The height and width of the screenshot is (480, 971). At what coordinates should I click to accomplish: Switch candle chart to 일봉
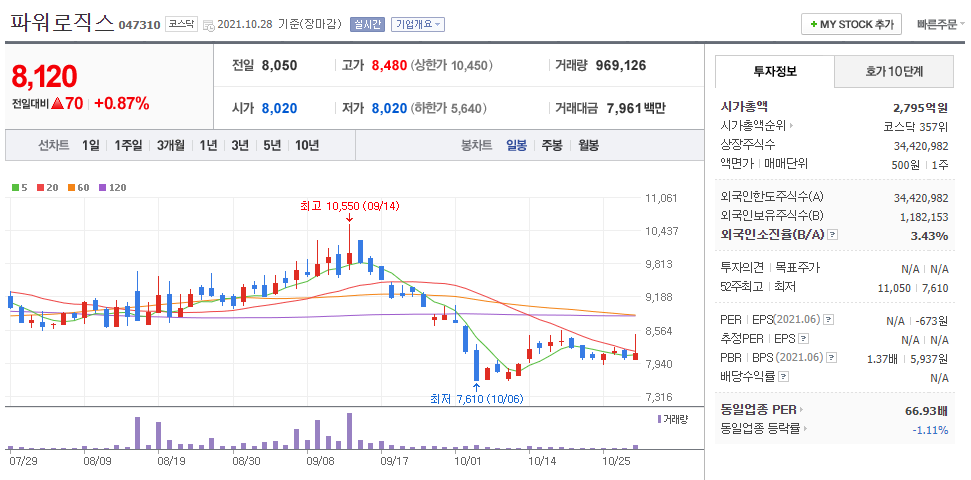tap(516, 146)
